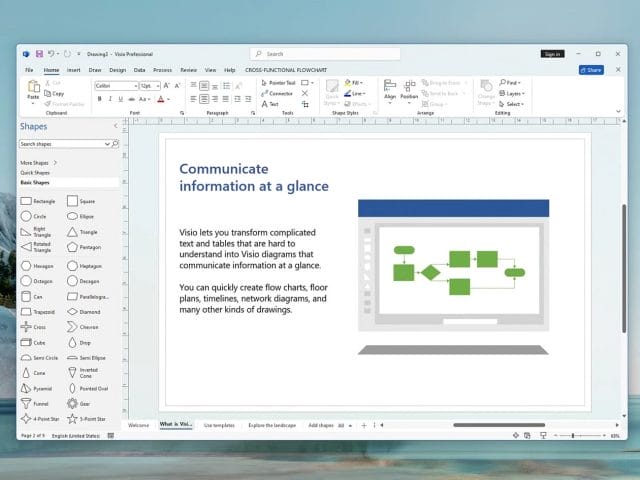
Task: Click the Diamond shape in Shapes panel
Action: pos(88,311)
